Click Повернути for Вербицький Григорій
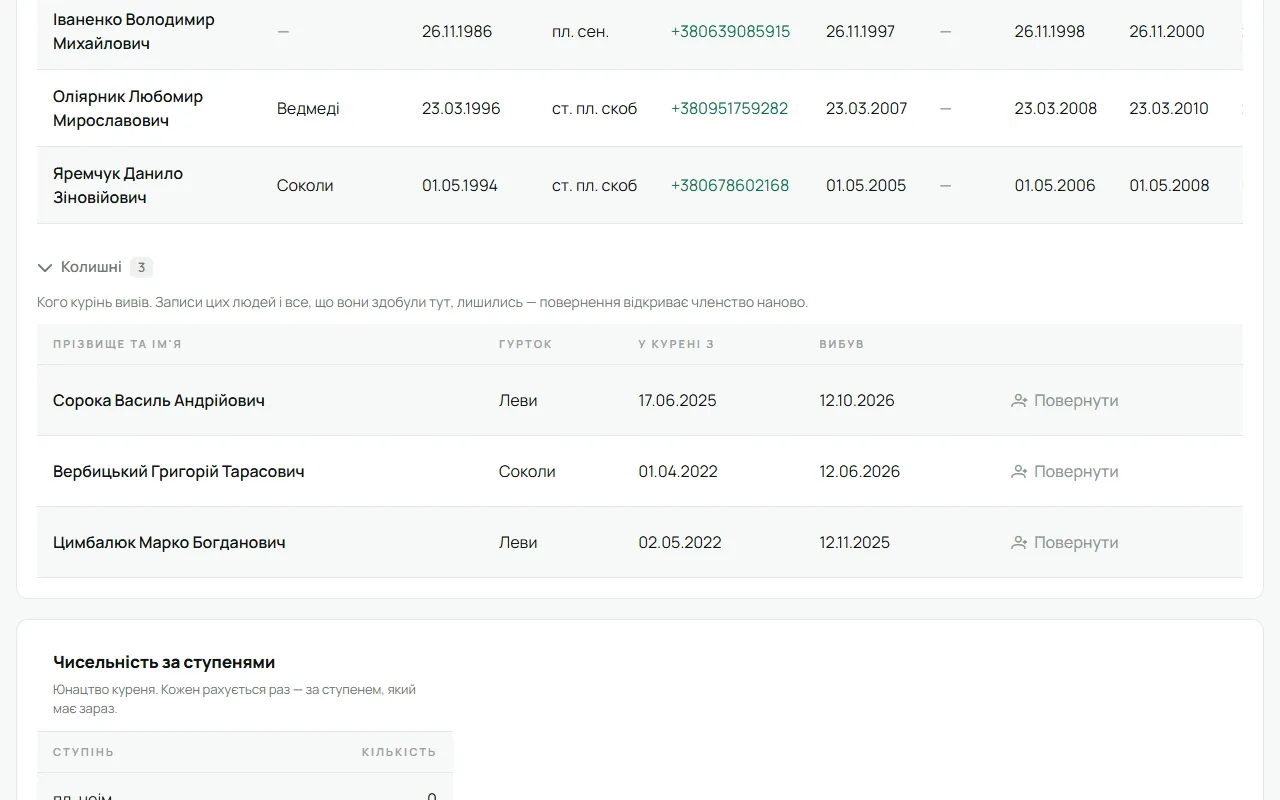The height and width of the screenshot is (800, 1280). (1065, 471)
